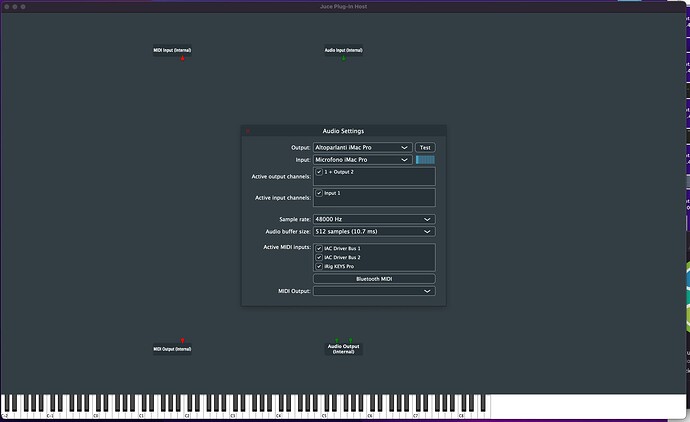Click the Active MIDI inputs label
The height and width of the screenshot is (422, 690).
coord(287,247)
